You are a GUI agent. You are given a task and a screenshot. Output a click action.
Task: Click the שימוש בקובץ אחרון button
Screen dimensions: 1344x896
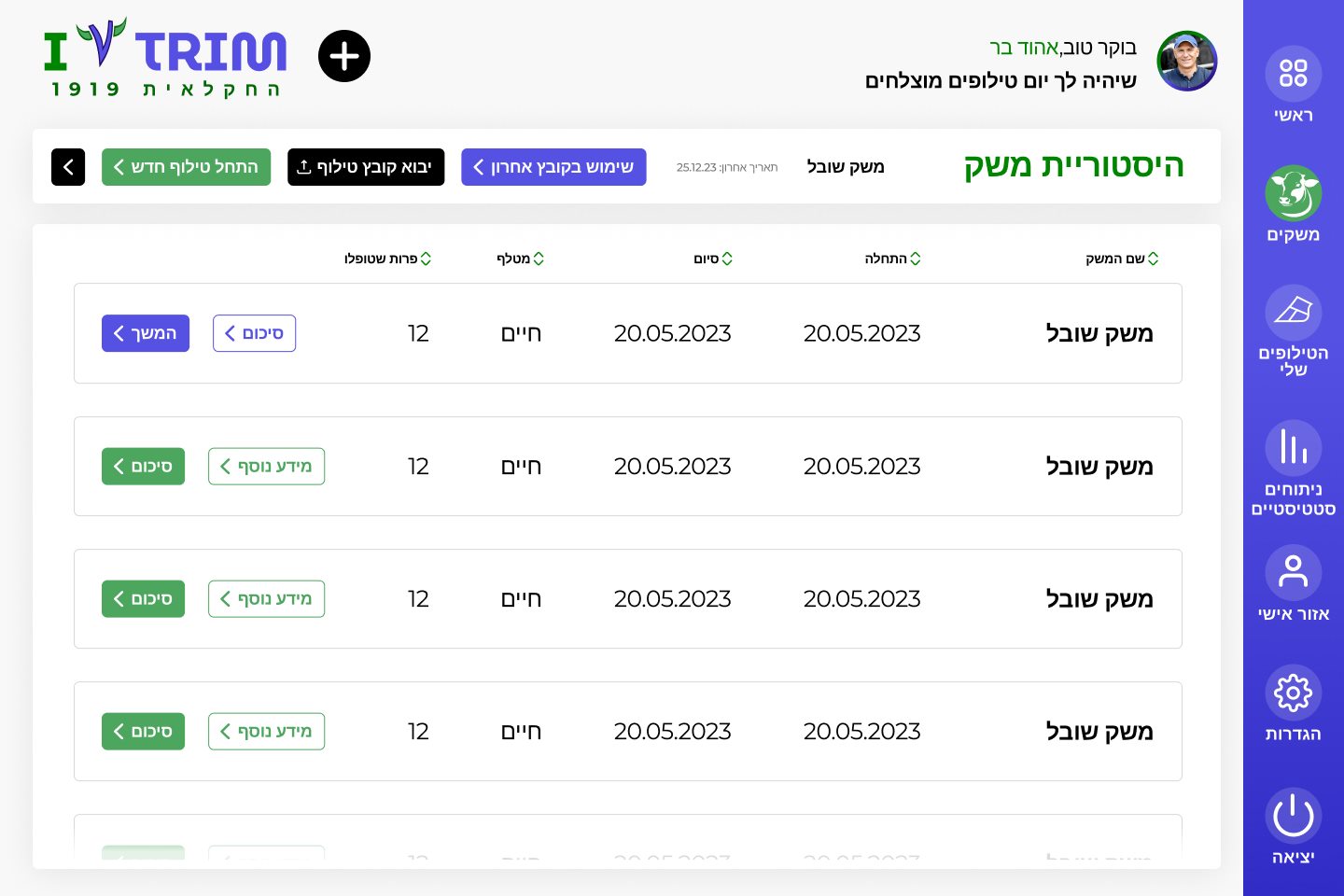pos(553,167)
